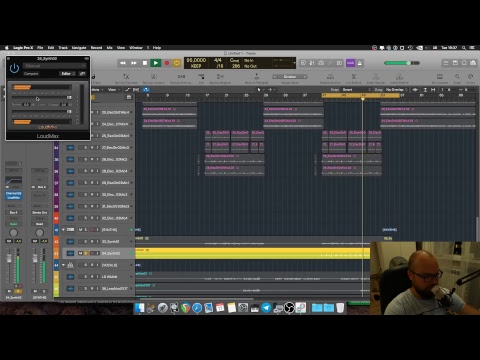The height and width of the screenshot is (360, 480).
Task: Open the Help menu
Action: [157, 48]
